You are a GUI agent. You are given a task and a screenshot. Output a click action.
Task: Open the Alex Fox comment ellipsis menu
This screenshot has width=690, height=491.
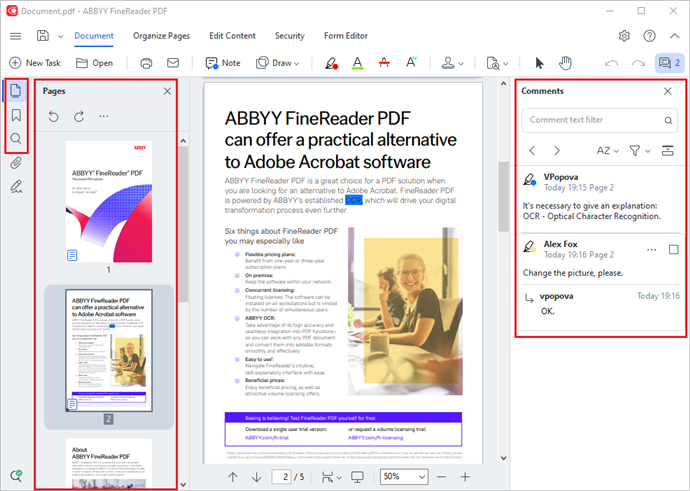[x=651, y=250]
